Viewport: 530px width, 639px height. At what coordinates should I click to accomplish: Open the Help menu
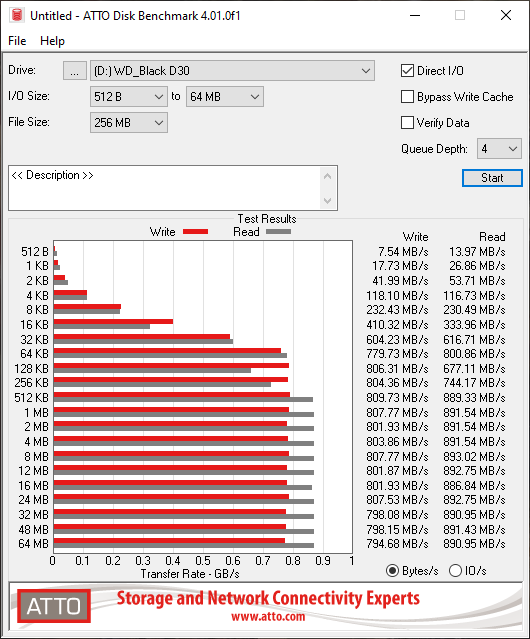[52, 41]
